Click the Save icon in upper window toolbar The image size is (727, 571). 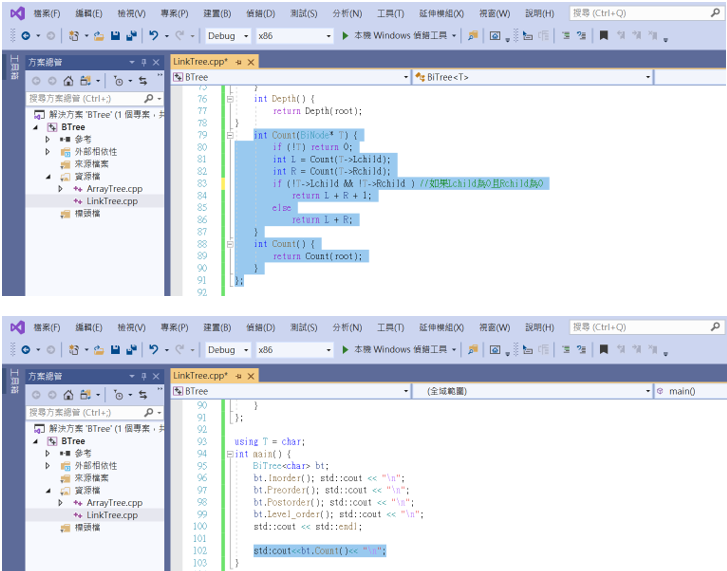(x=115, y=36)
